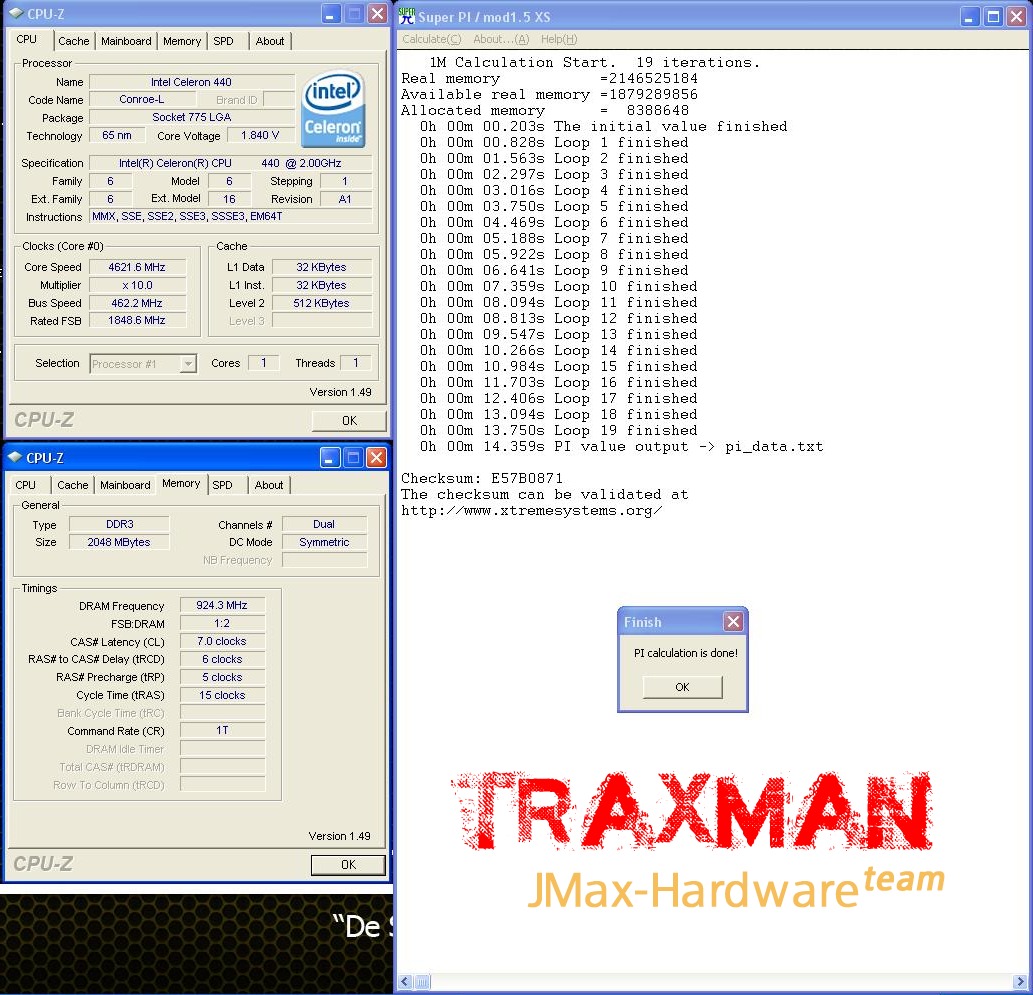This screenshot has width=1033, height=995.
Task: Switch to Mainboard tab in bottom CPU-Z window
Action: point(125,485)
